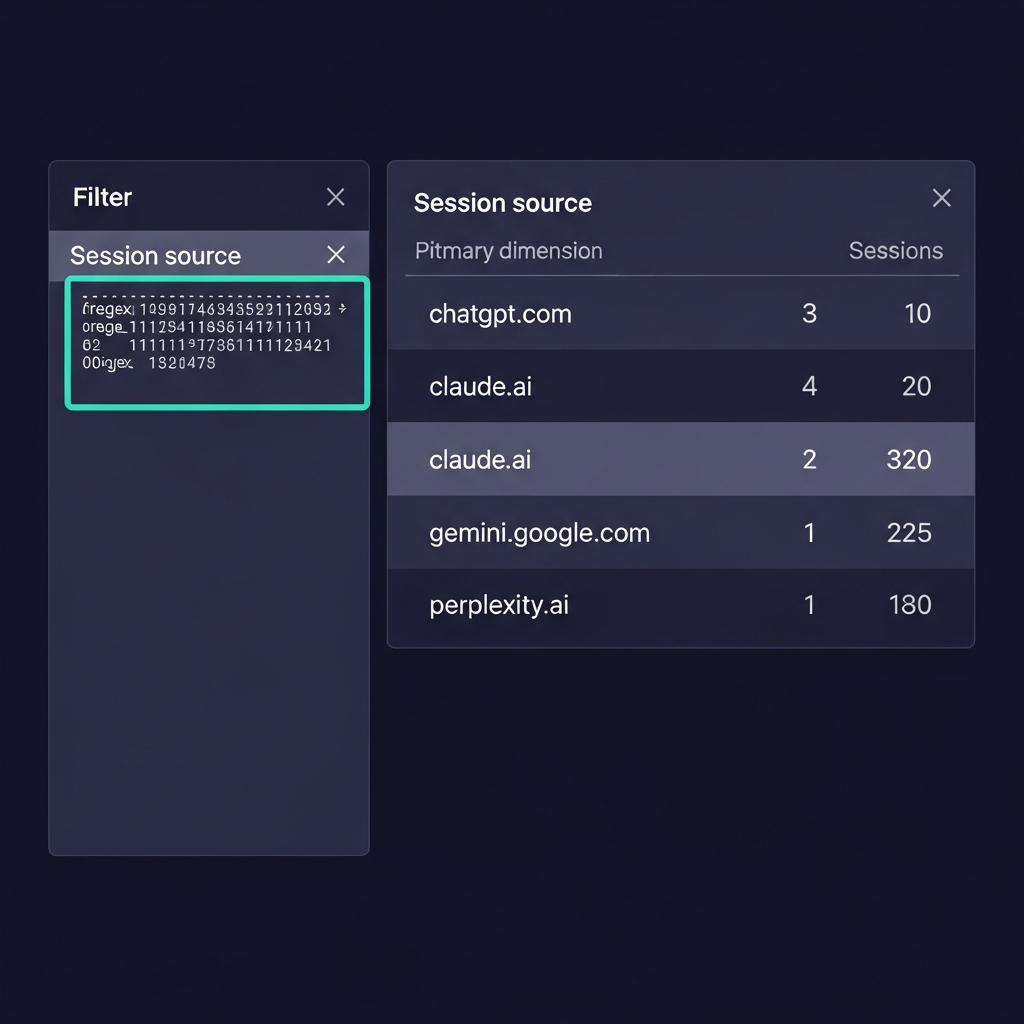Click into the regex filter text box

click(x=217, y=344)
